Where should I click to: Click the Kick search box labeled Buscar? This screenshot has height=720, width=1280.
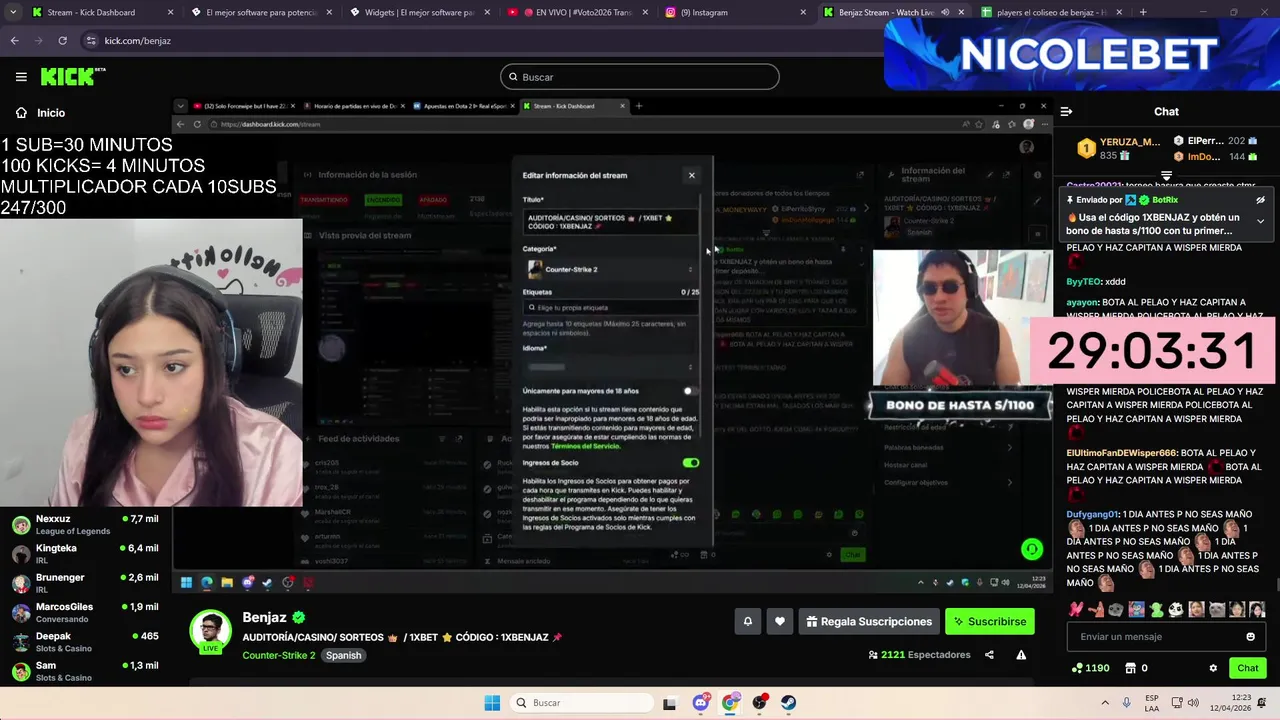click(x=639, y=77)
